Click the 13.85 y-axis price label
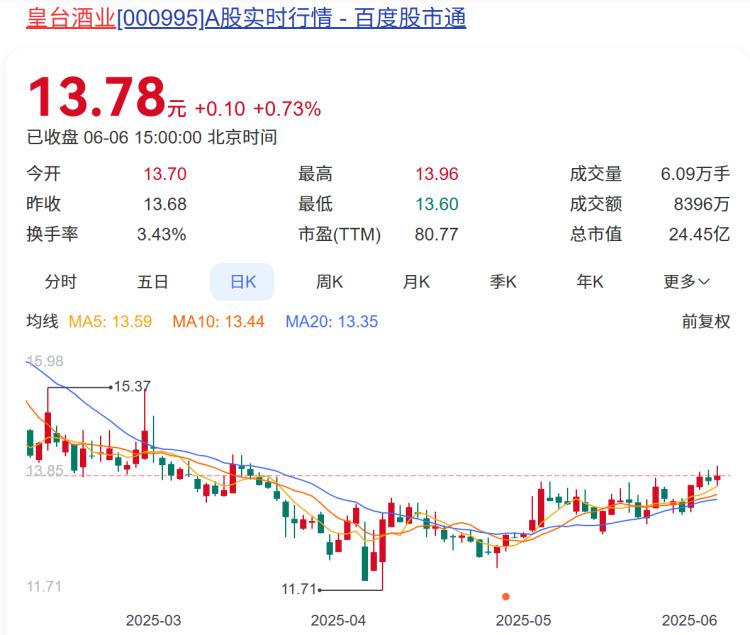Screen dimensions: 750x635 click(44, 471)
